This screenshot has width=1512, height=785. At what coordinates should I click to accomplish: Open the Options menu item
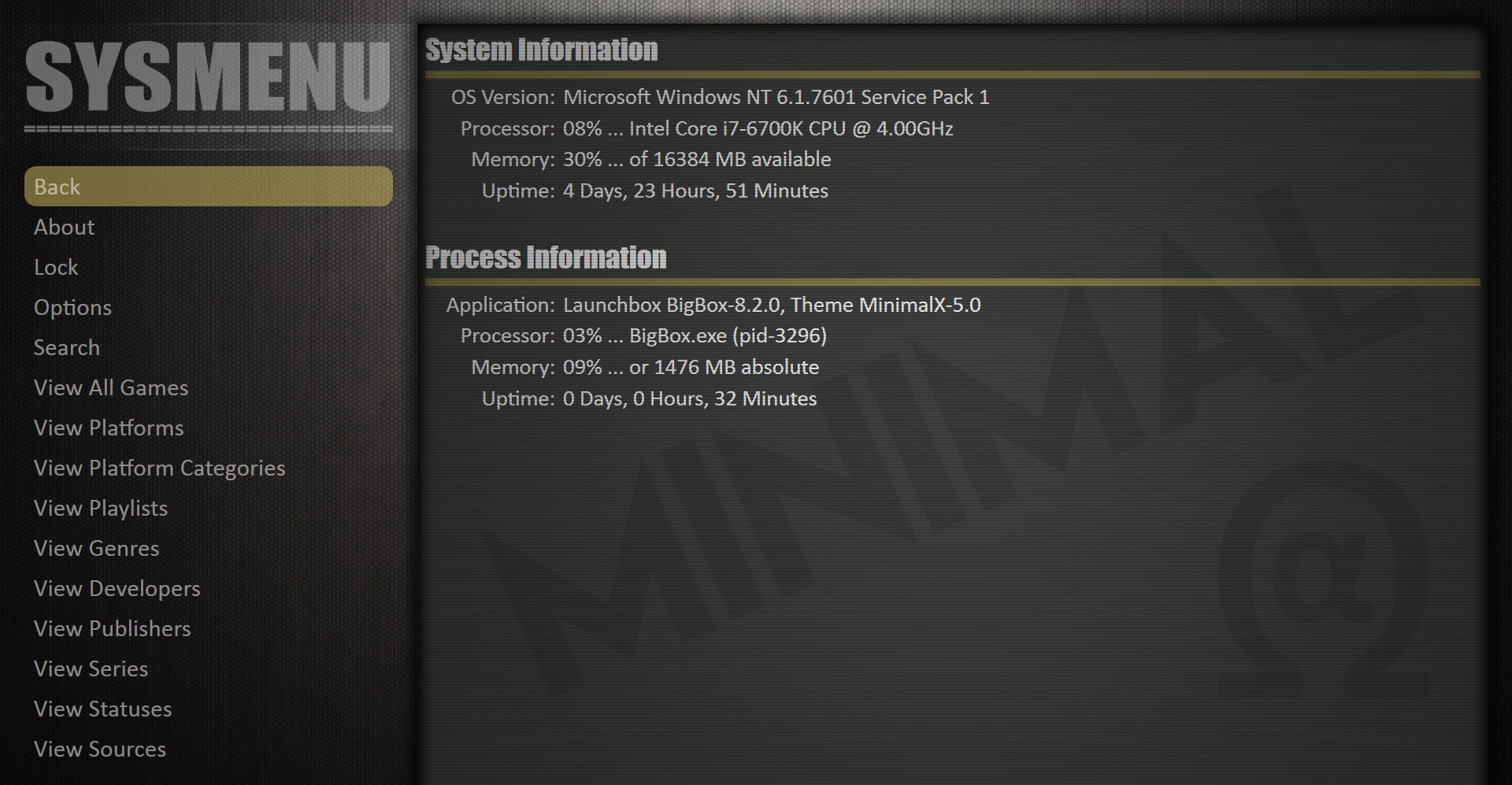point(72,307)
